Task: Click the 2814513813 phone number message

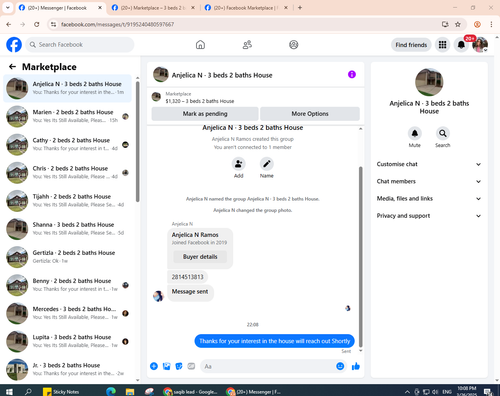Action: [187, 277]
